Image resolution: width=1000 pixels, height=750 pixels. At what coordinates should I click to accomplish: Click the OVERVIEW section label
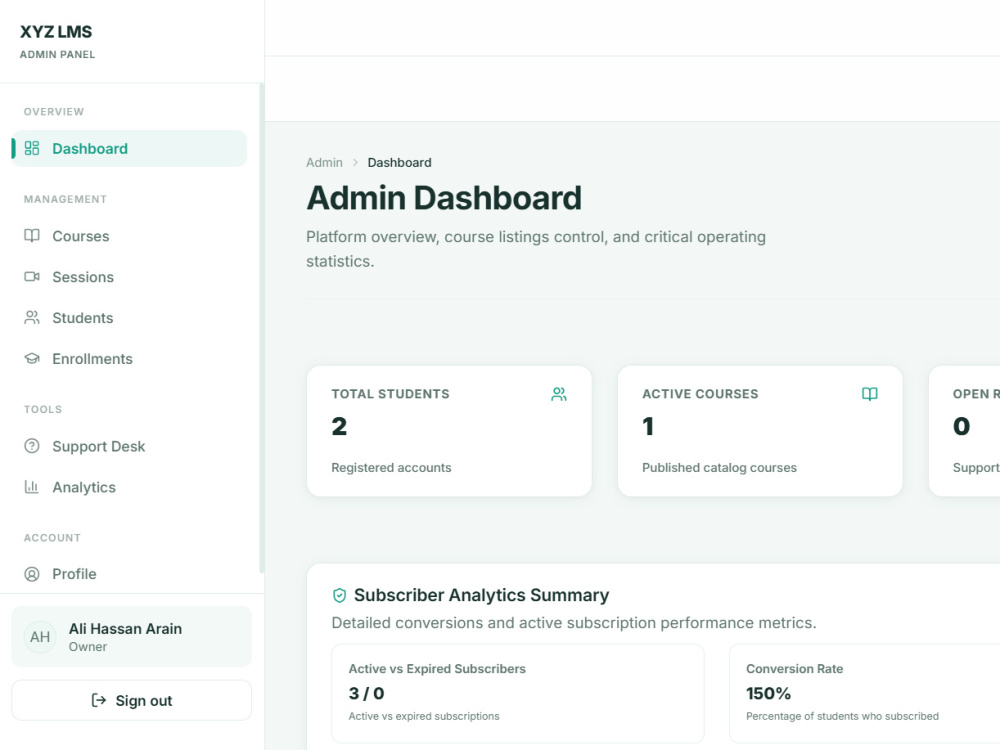click(54, 112)
